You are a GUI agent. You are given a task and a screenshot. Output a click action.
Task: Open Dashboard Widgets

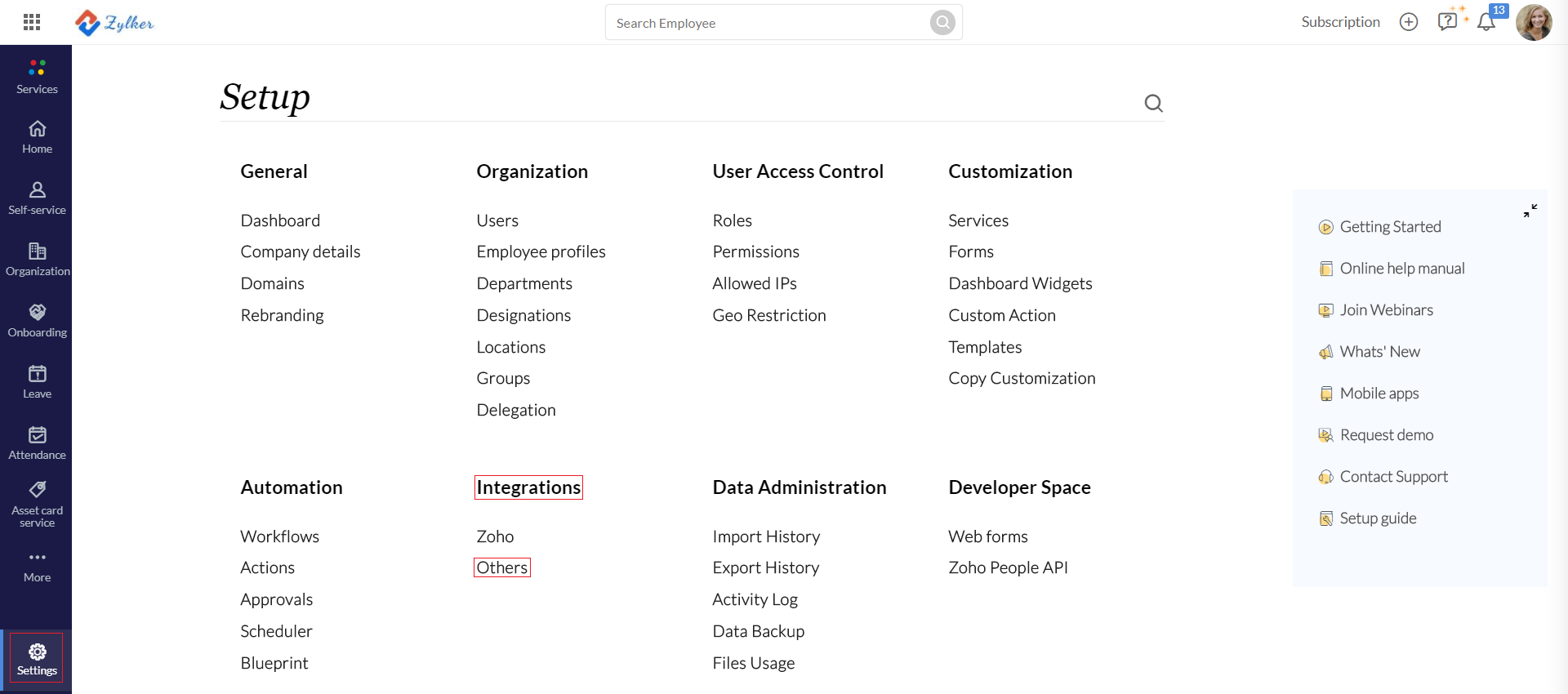(1020, 283)
